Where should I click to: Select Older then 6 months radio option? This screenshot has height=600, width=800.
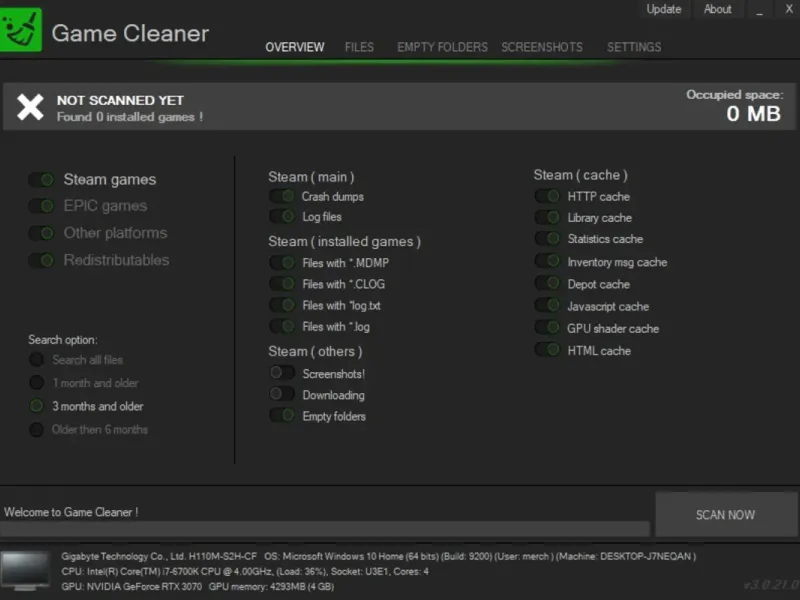pyautogui.click(x=36, y=430)
